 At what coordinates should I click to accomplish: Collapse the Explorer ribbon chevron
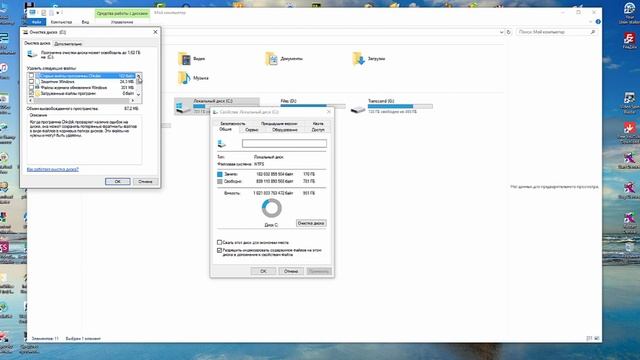591,22
